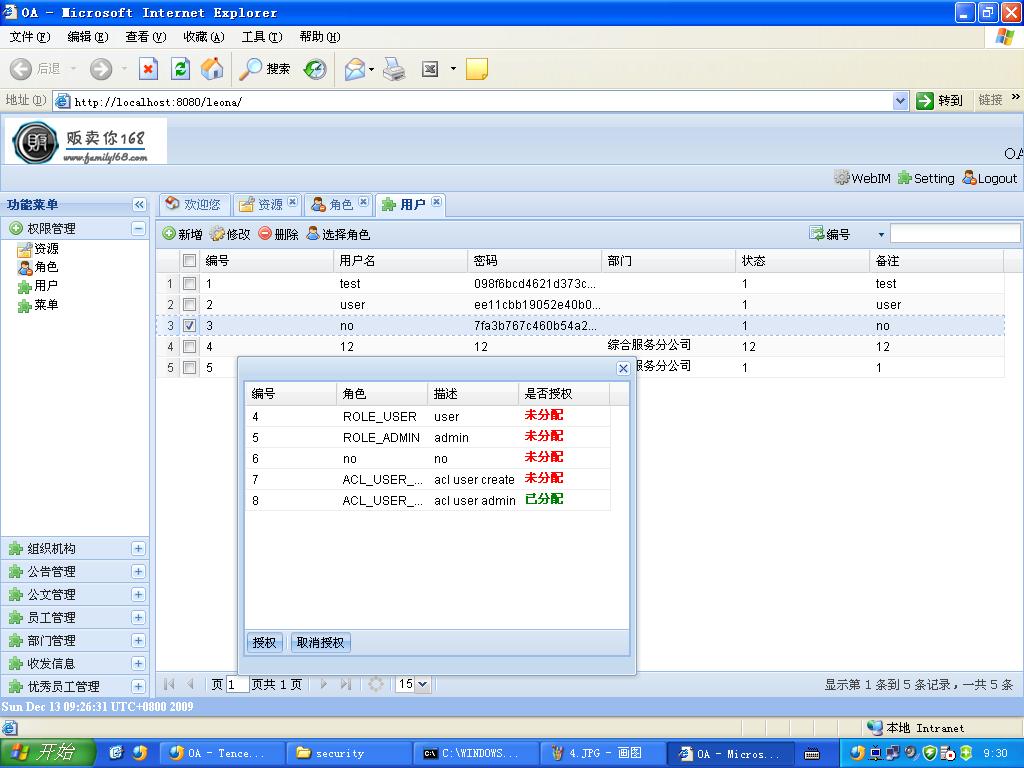The image size is (1024, 768).
Task: Select the 菜单 tree item in sidebar
Action: [46, 305]
